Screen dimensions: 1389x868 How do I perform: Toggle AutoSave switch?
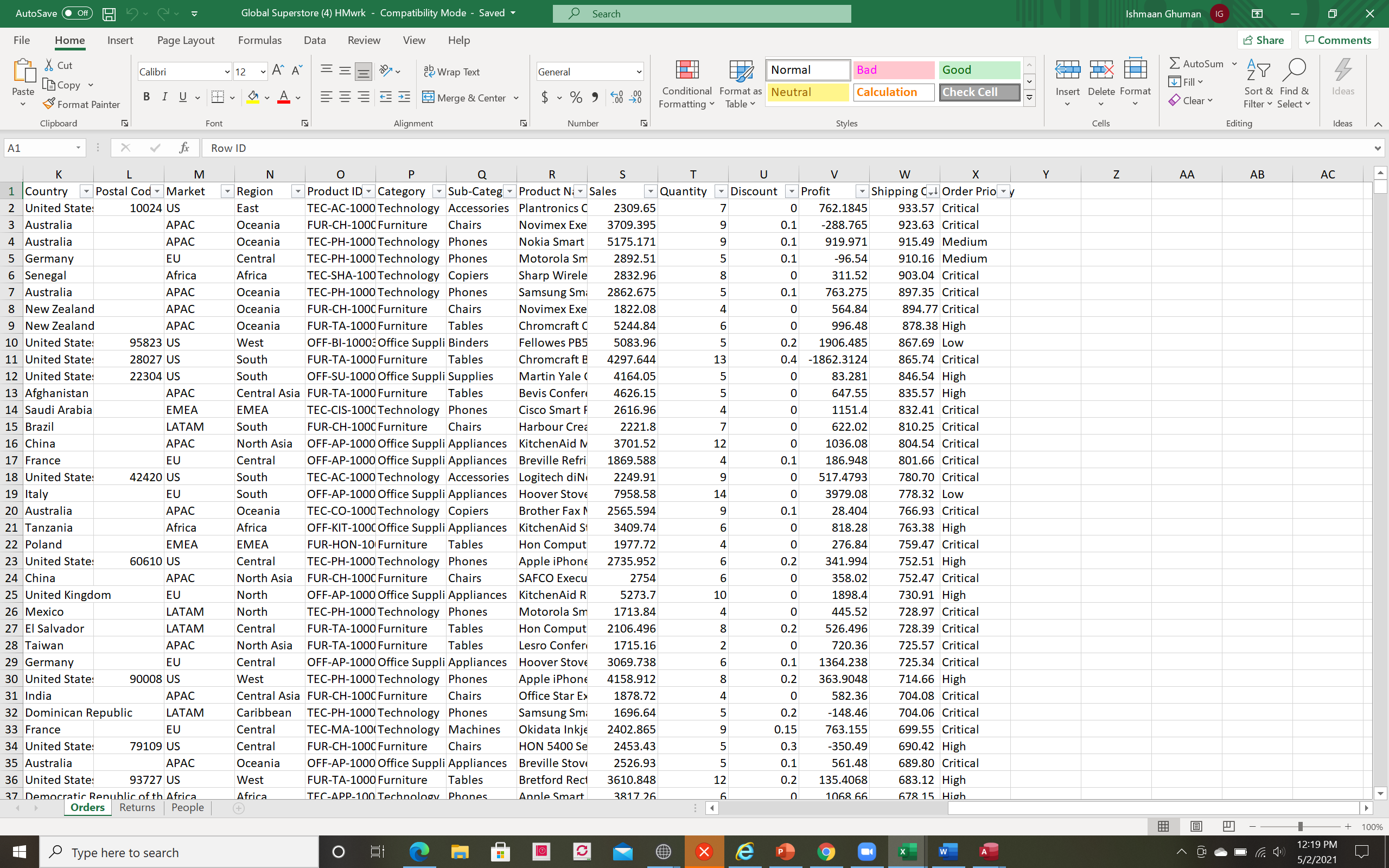(77, 13)
